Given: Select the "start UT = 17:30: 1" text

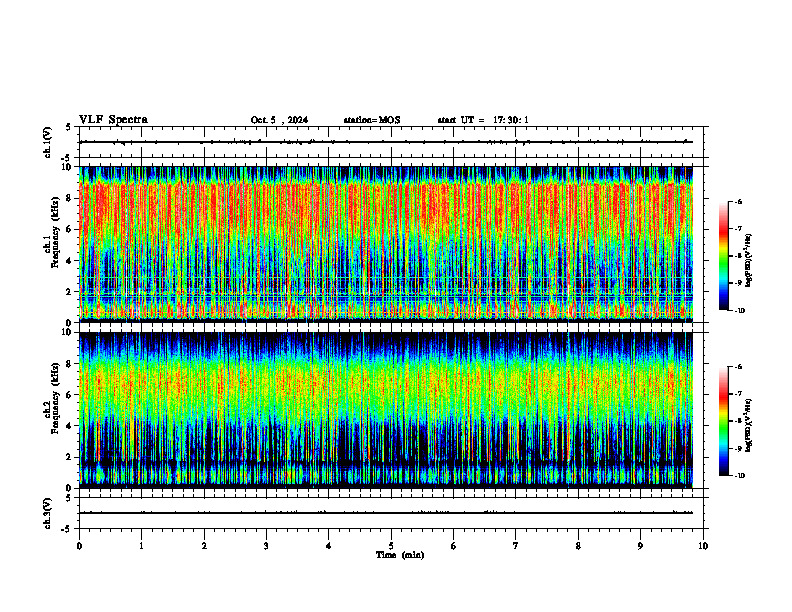Looking at the screenshot, I should click(483, 120).
